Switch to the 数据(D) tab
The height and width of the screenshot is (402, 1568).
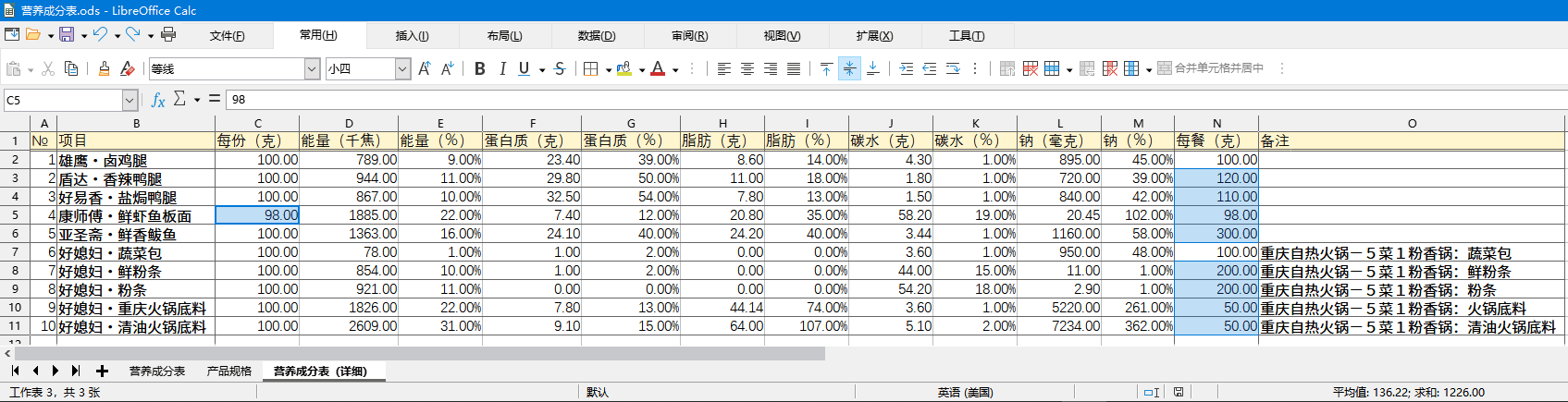(597, 35)
